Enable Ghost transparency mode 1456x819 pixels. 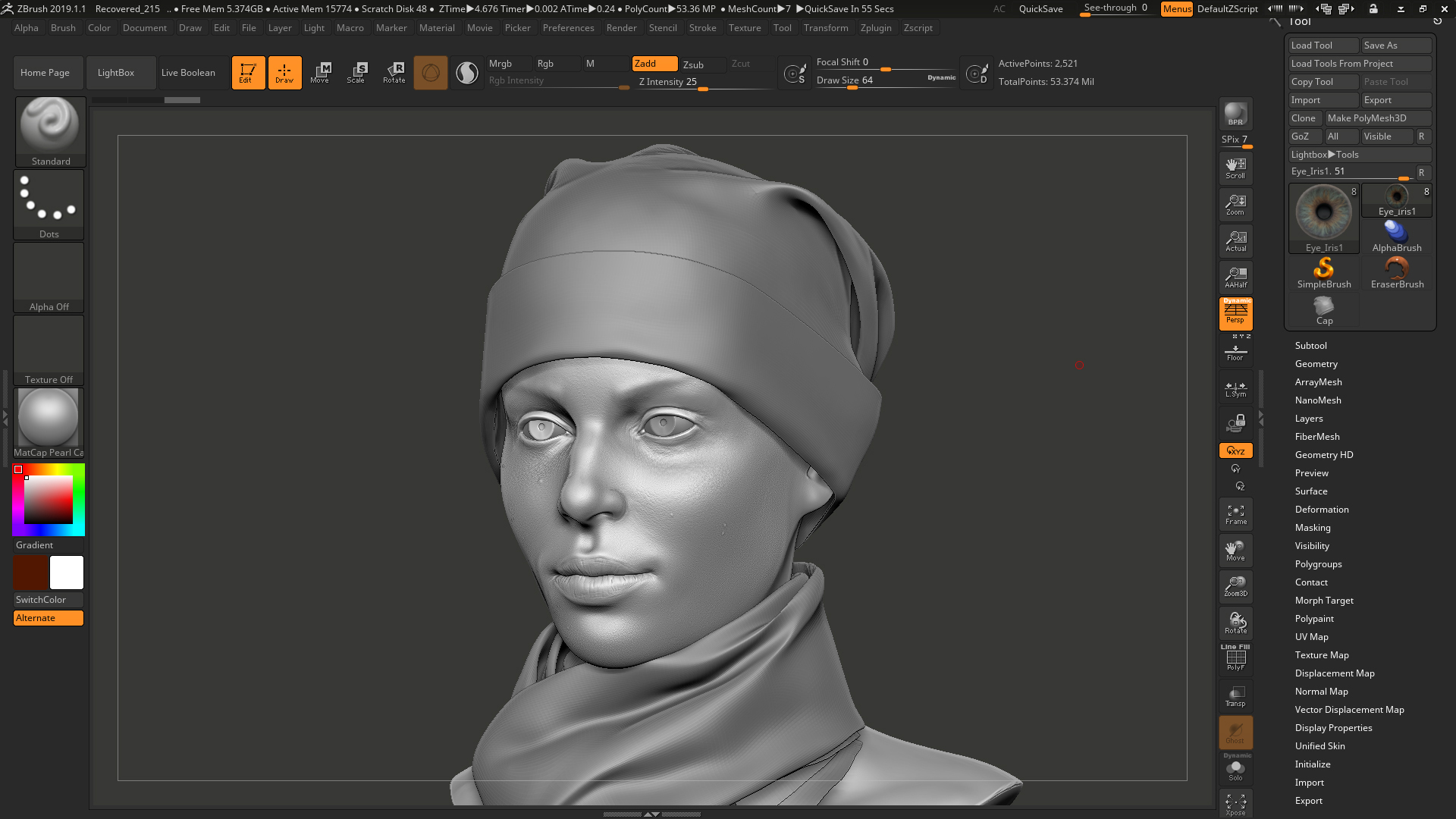[1235, 732]
